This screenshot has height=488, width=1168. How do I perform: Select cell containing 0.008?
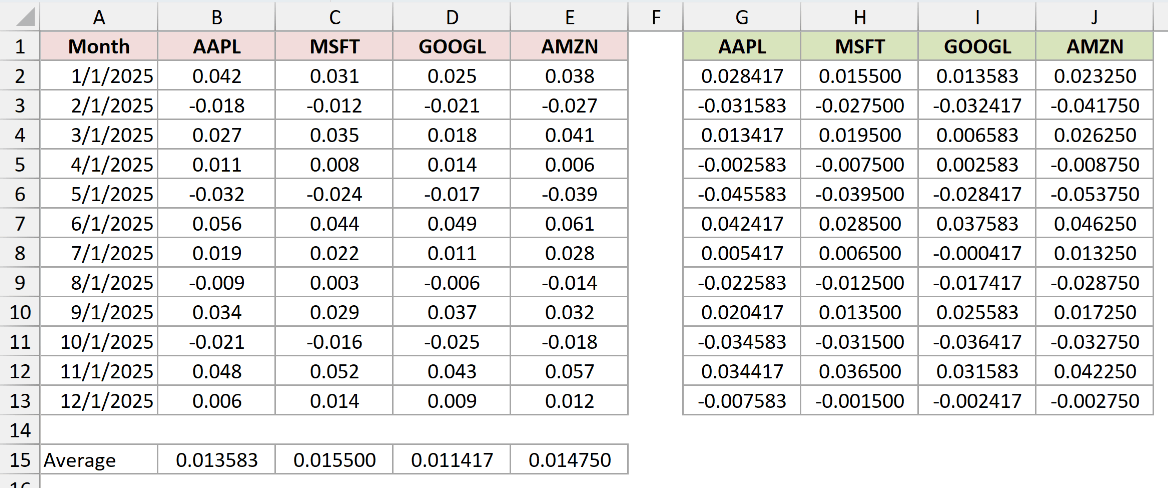[334, 165]
